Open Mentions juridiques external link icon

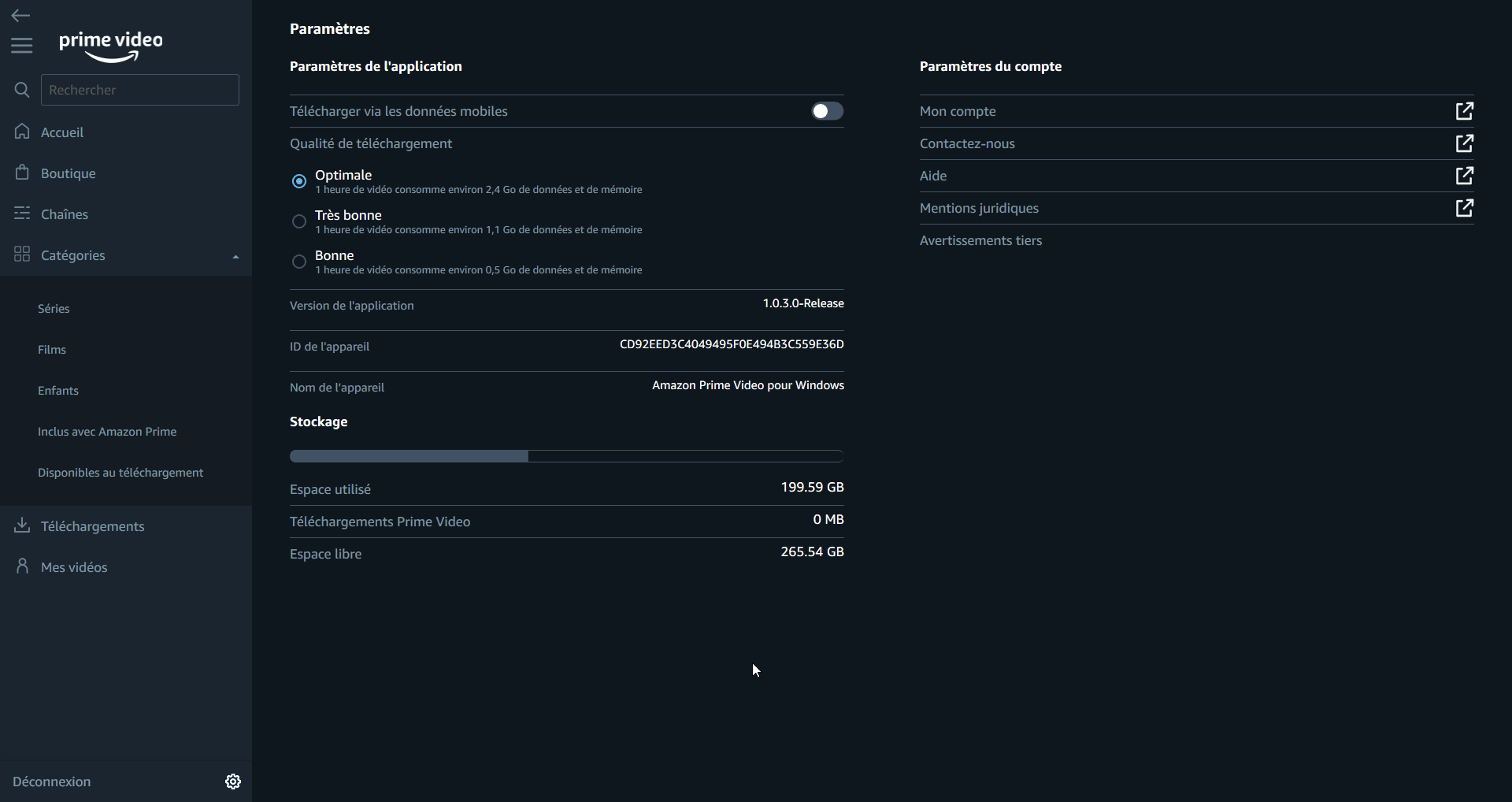1465,208
